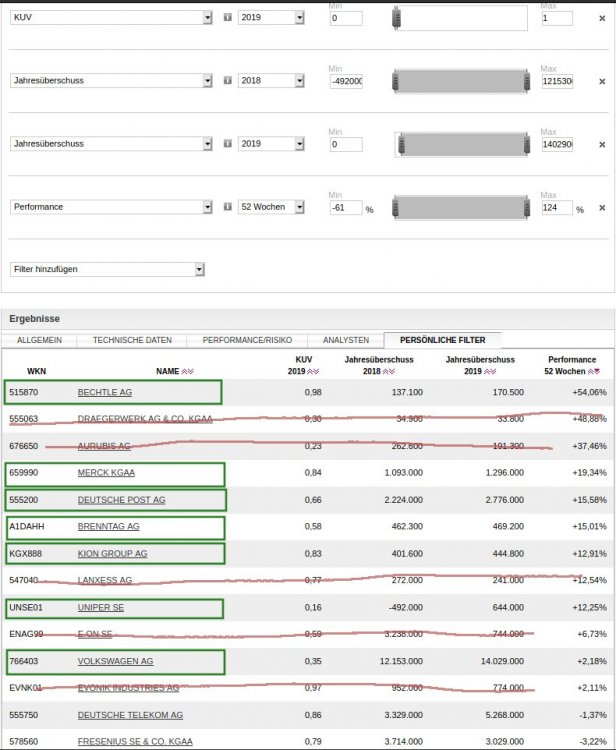
Task: Open the DEUTSCHE POST AG link
Action: (121, 500)
